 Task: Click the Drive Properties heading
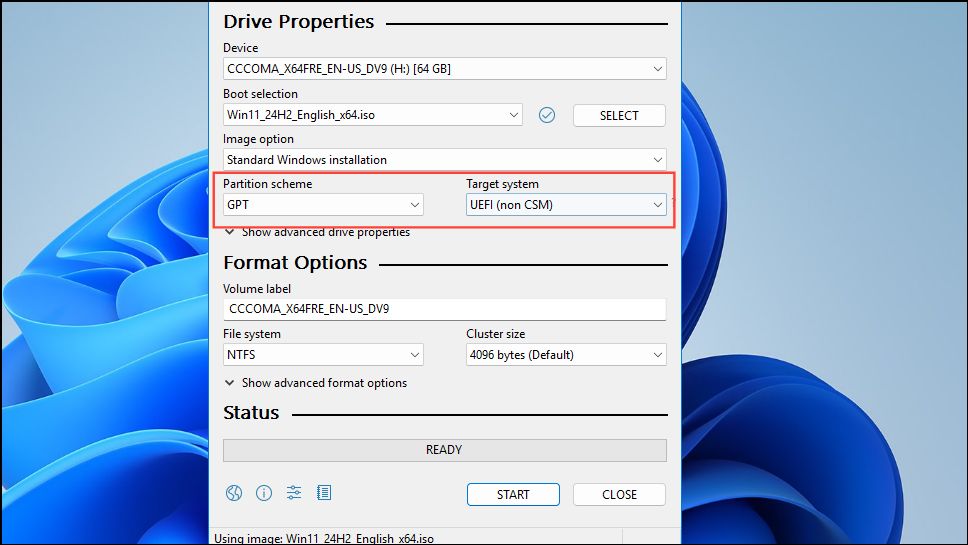point(299,22)
